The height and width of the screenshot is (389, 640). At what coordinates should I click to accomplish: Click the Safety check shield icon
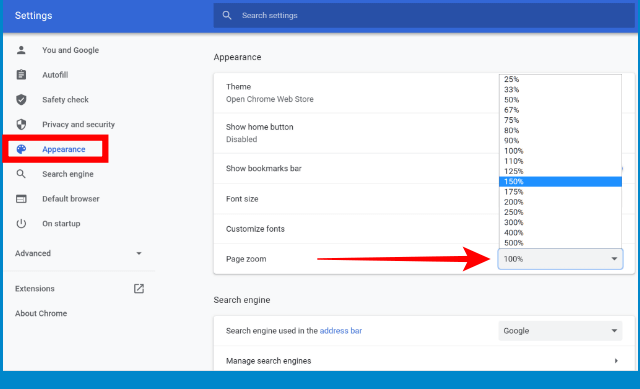pos(21,100)
